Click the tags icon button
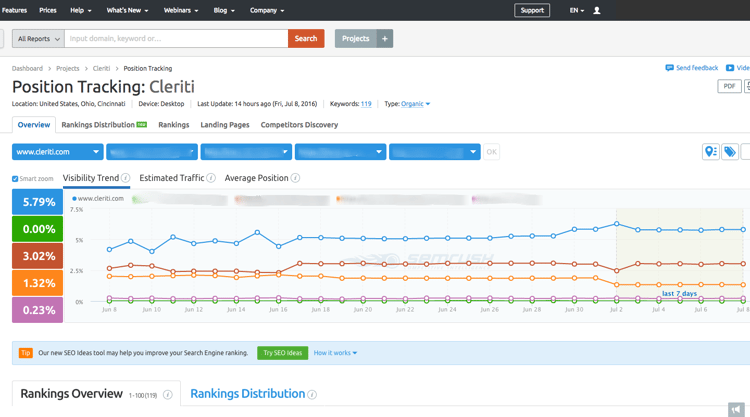 click(x=730, y=152)
